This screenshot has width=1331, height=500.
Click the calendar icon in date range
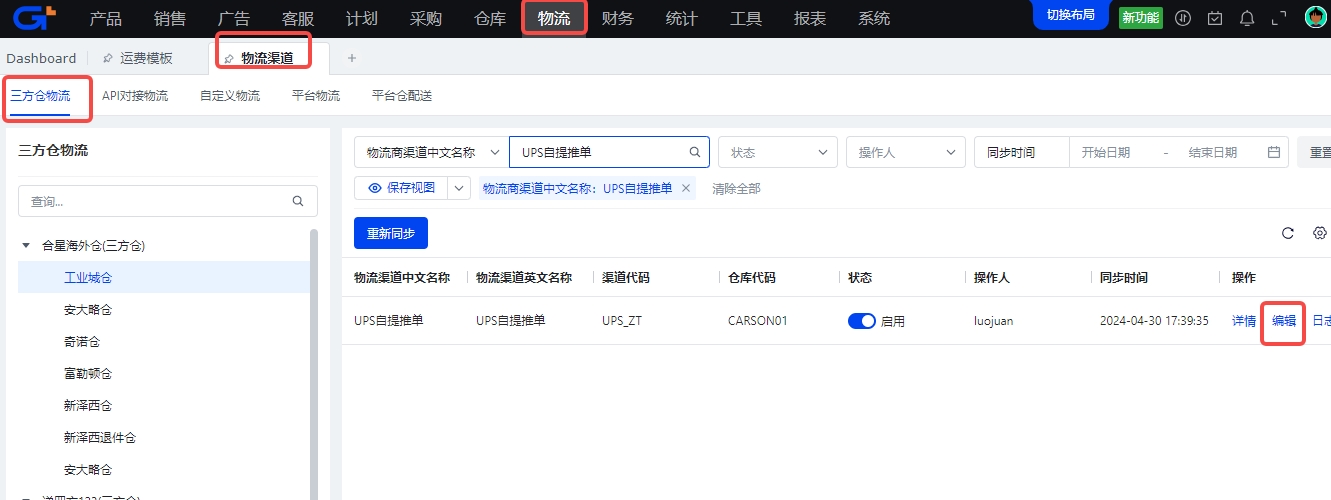click(1274, 152)
